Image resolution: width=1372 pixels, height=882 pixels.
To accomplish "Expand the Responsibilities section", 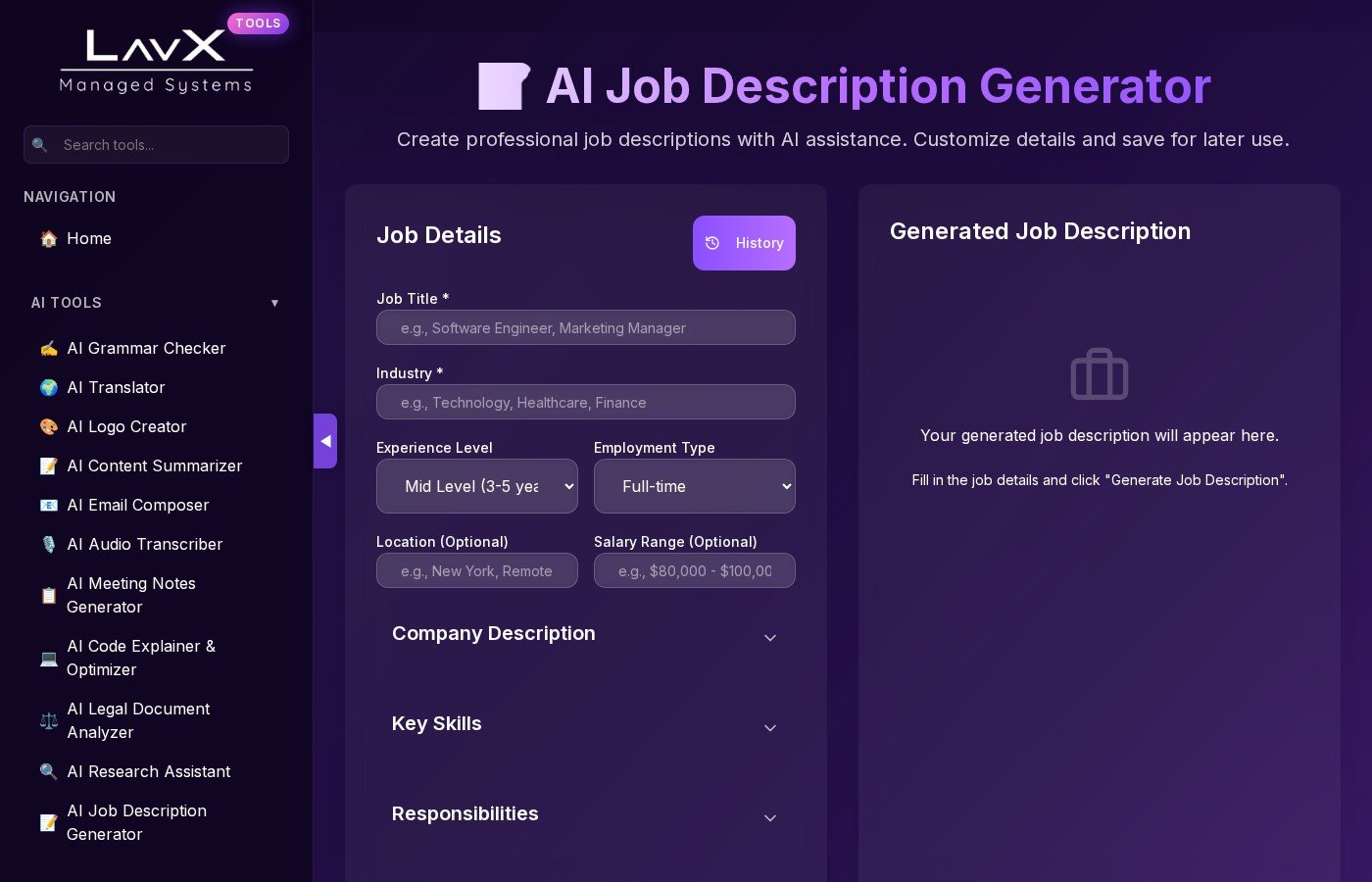I will tap(585, 815).
